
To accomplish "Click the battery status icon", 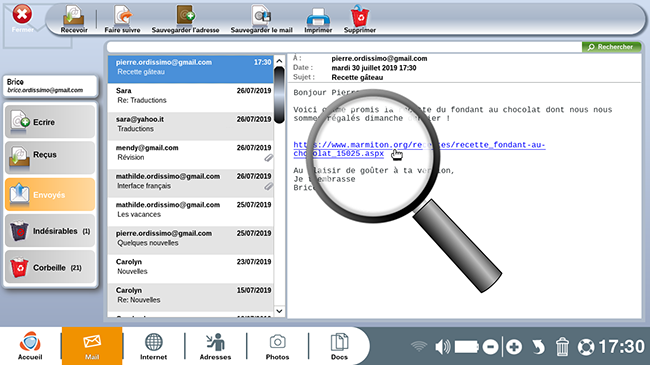I will (467, 347).
